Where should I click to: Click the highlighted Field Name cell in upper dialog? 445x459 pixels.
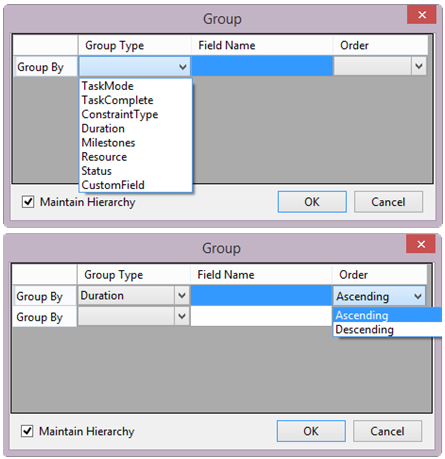point(262,66)
